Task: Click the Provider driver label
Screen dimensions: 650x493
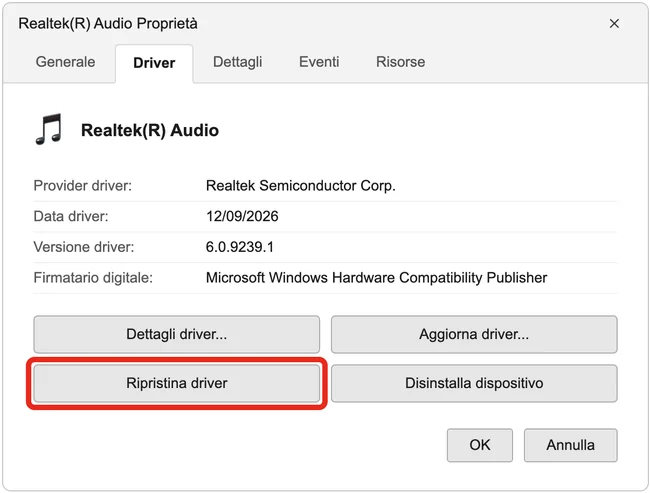Action: (x=82, y=186)
